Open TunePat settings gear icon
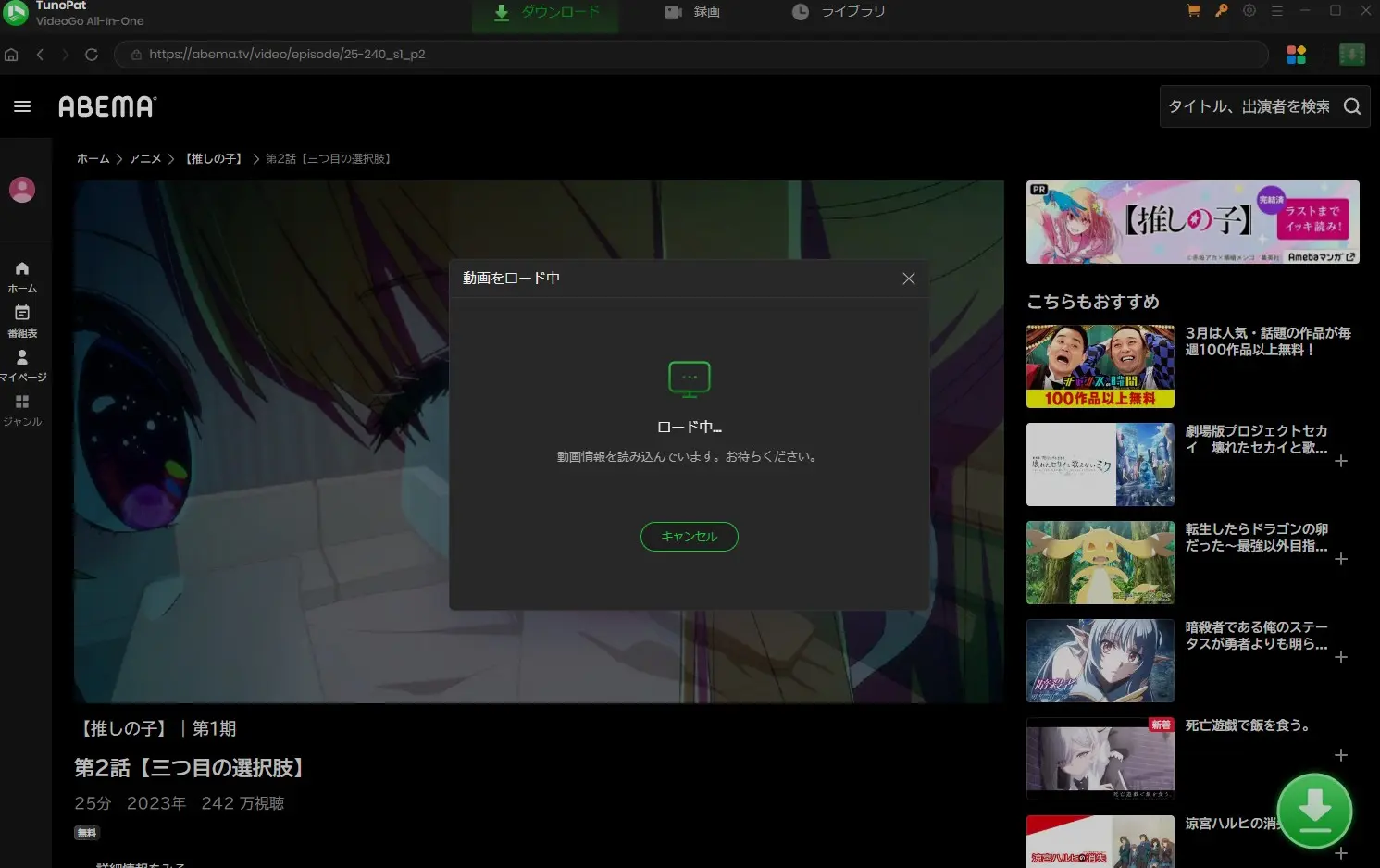 [x=1249, y=11]
